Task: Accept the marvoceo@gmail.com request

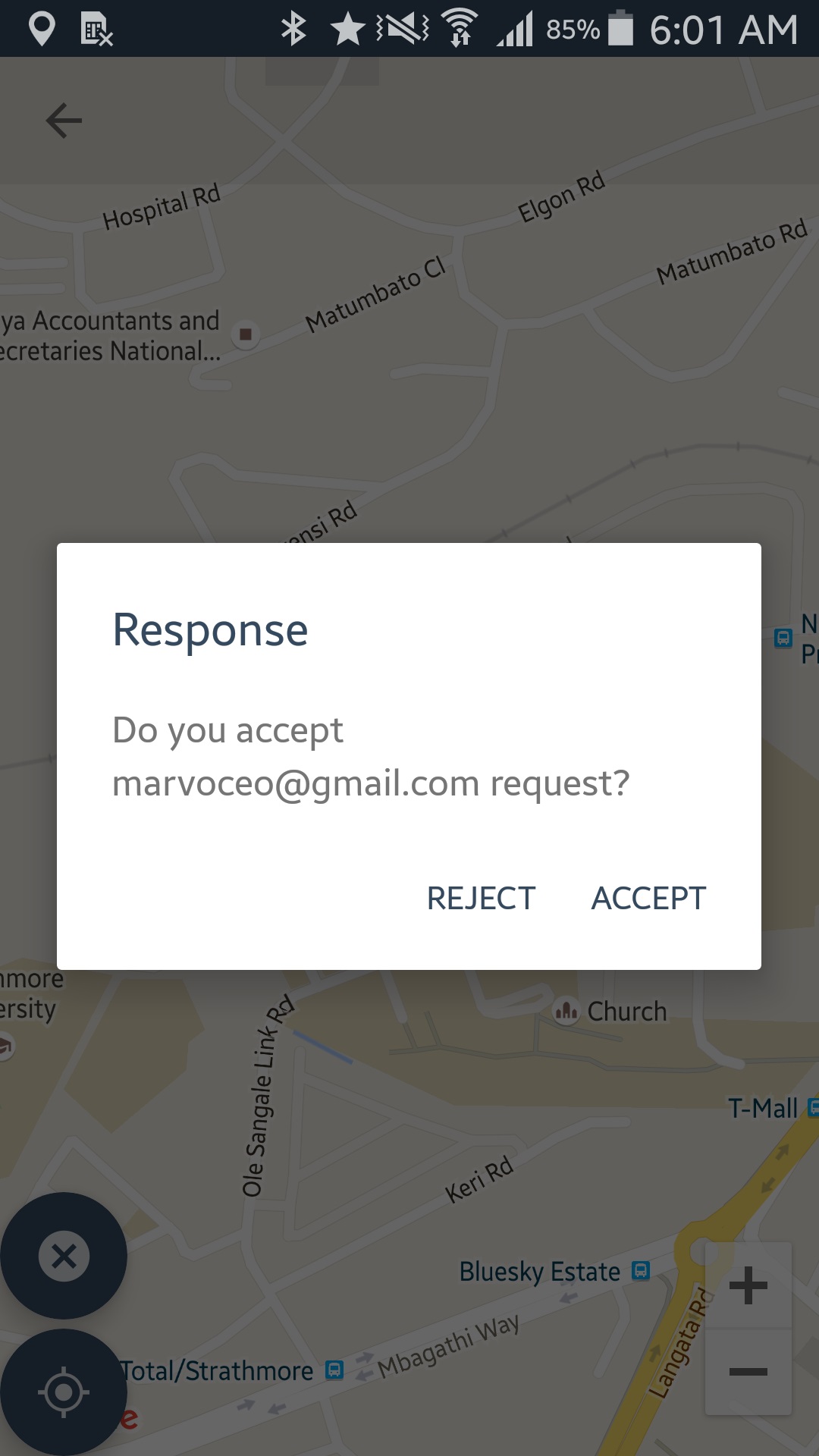Action: coord(648,899)
